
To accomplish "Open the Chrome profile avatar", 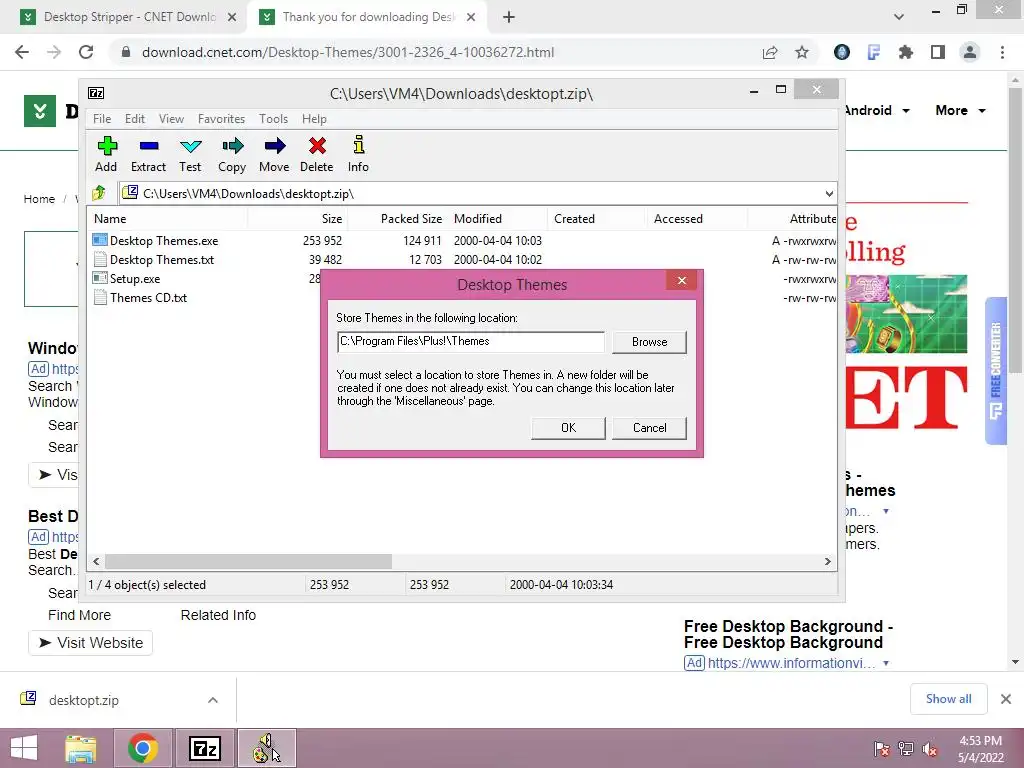I will click(970, 52).
